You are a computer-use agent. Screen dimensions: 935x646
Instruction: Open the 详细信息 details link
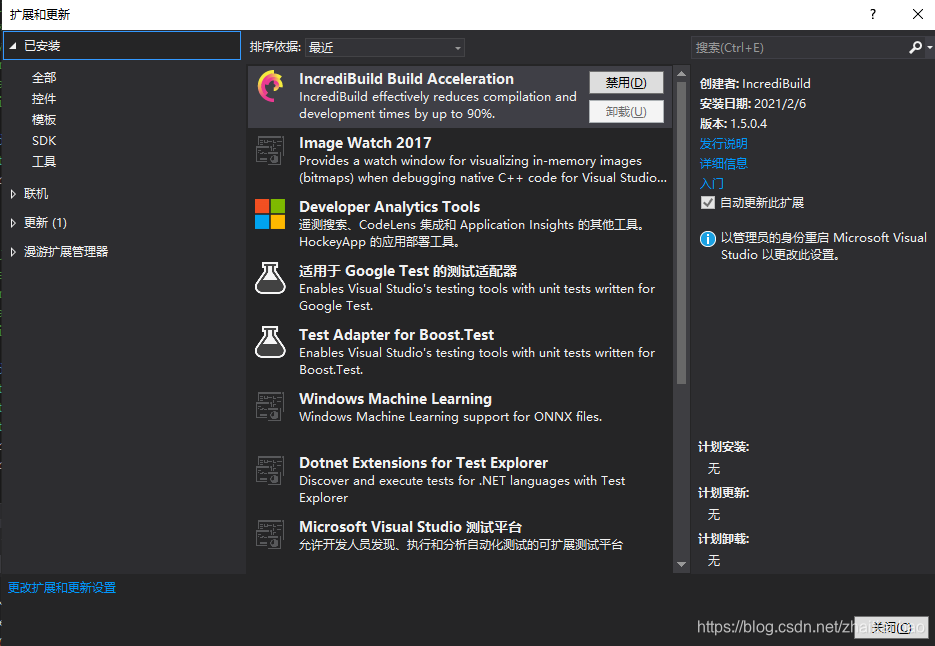click(x=723, y=163)
